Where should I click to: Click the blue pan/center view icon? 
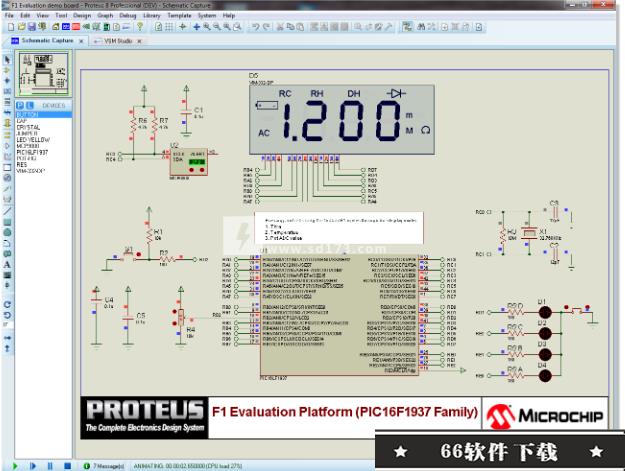coord(197,27)
